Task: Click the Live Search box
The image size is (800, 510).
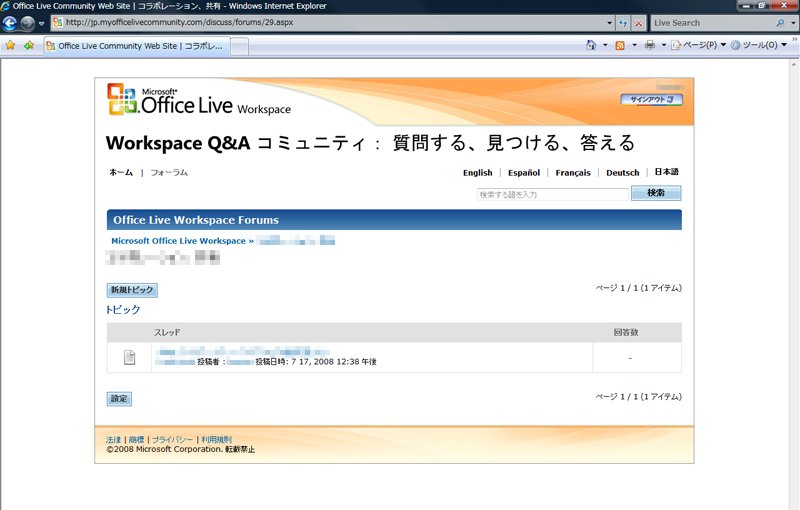Action: (x=712, y=23)
